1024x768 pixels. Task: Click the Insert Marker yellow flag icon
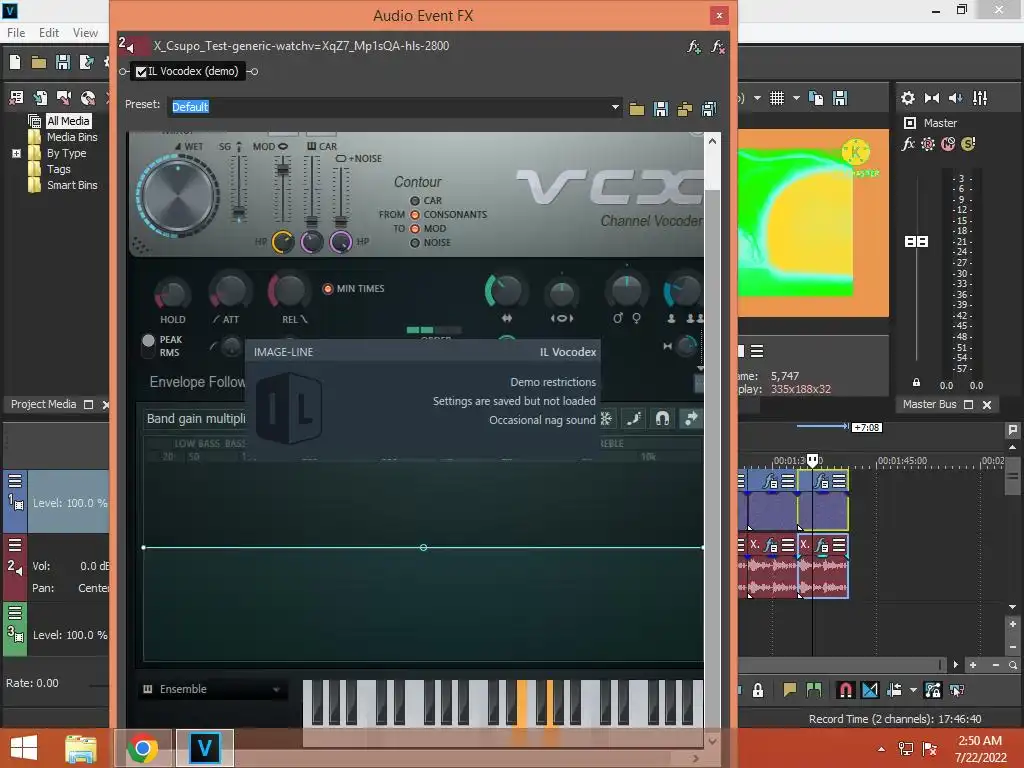[x=790, y=690]
